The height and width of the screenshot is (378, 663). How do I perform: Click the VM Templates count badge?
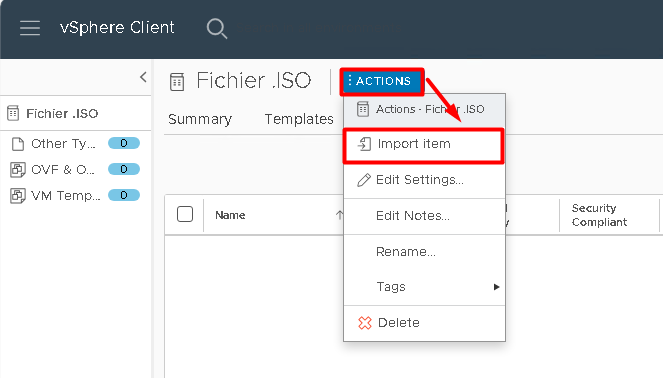coord(124,195)
